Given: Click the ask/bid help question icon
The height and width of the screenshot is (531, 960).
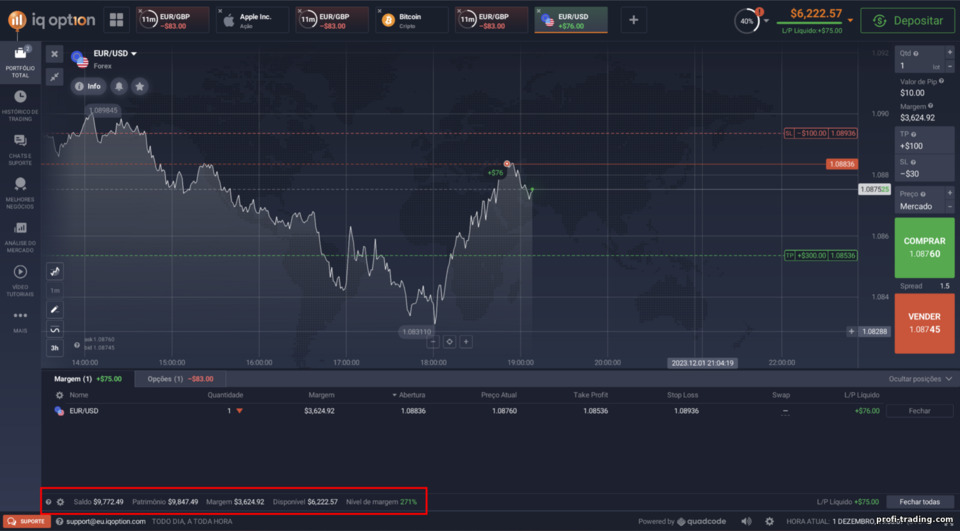Looking at the screenshot, I should click(x=77, y=345).
